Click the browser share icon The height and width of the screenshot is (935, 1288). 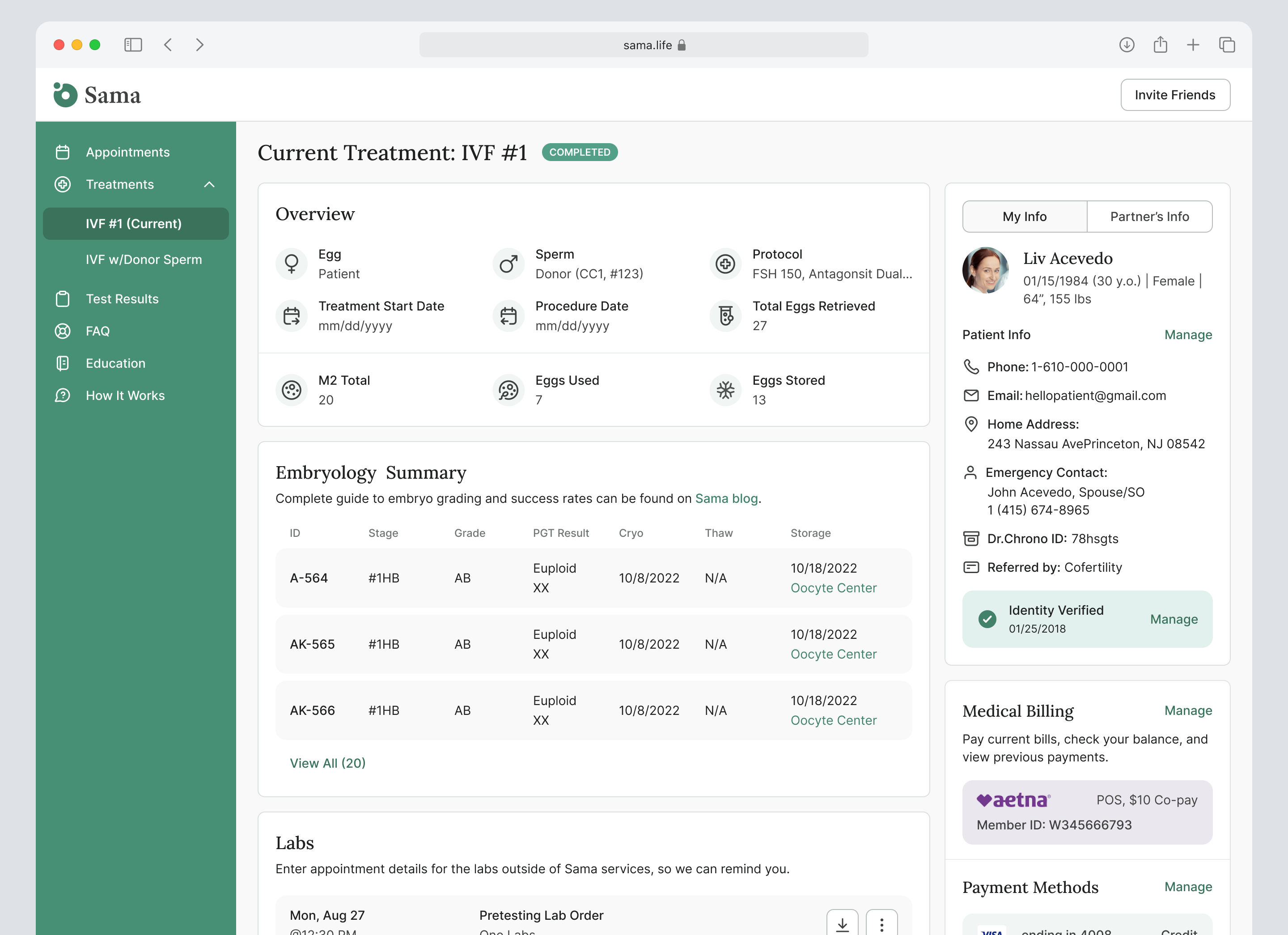click(1160, 44)
